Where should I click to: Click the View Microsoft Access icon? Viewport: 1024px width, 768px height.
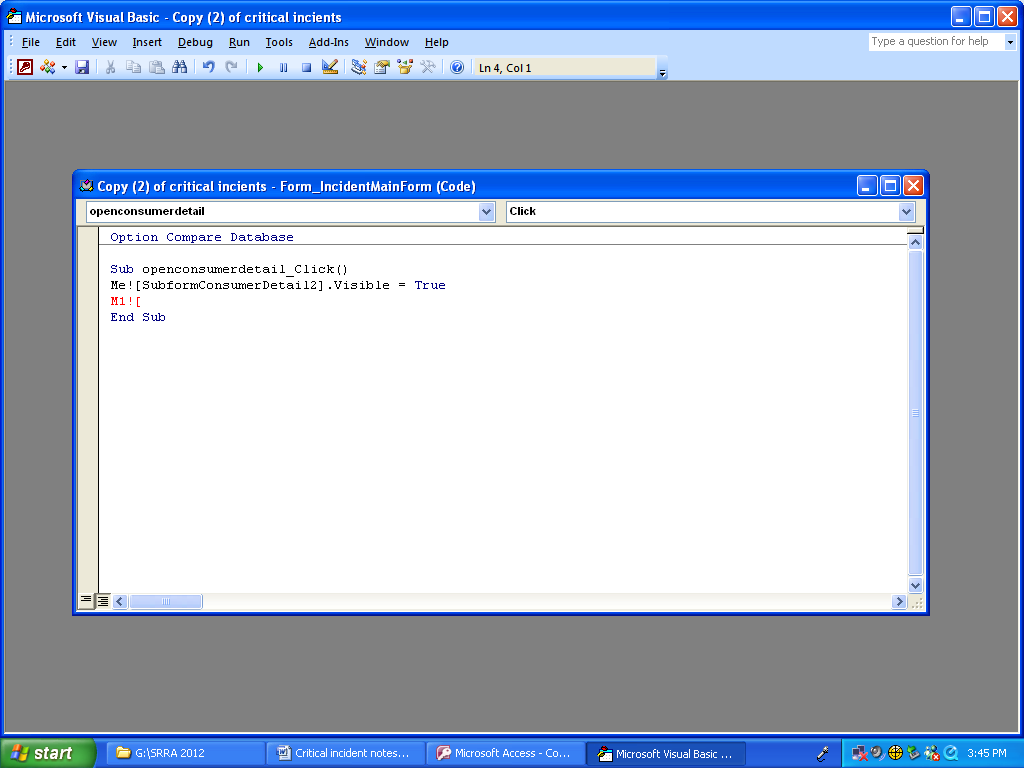[x=25, y=67]
